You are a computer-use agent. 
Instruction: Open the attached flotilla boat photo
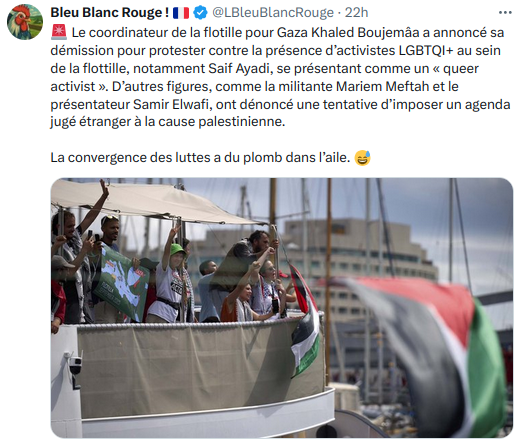click(x=282, y=308)
